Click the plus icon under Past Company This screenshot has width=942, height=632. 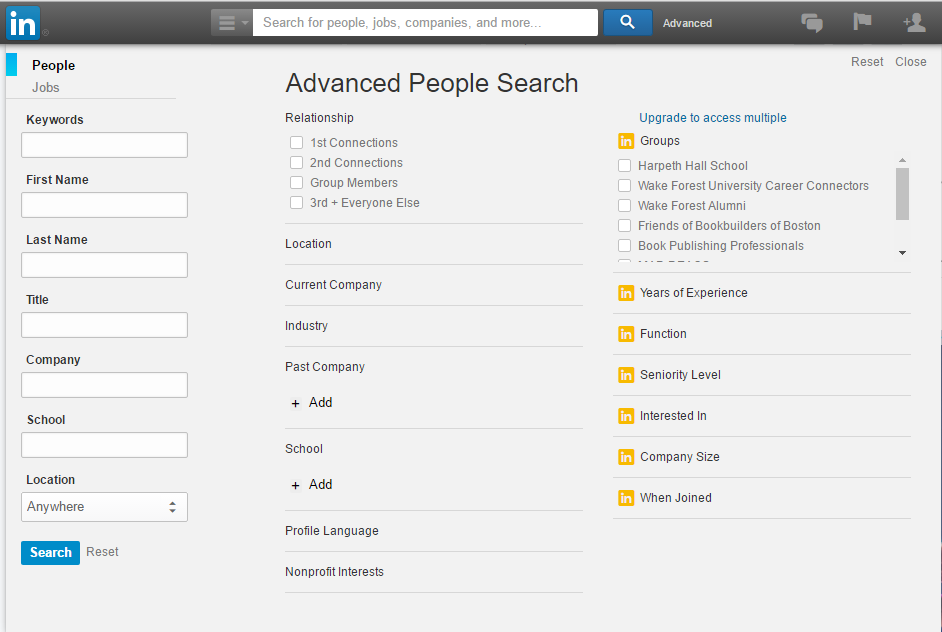(295, 404)
